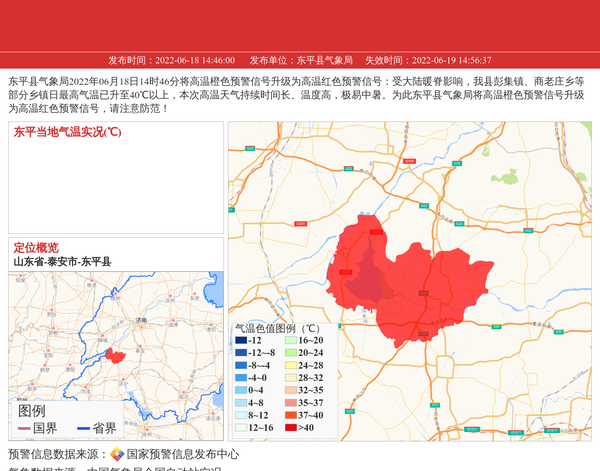Click the 发布单位：东平县气象局 text

[x=301, y=60]
